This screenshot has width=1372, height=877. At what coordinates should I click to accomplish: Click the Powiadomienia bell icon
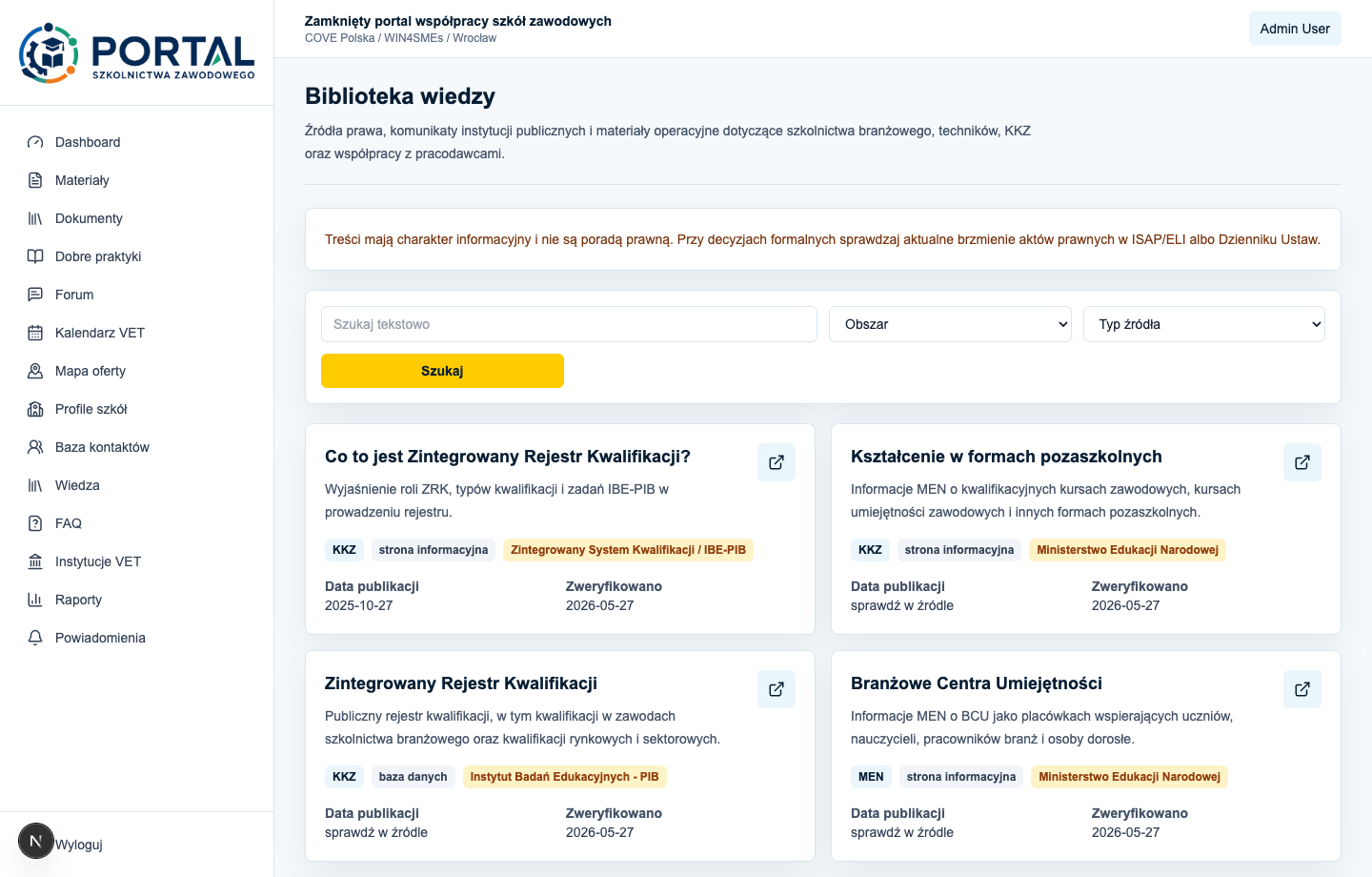[x=35, y=638]
